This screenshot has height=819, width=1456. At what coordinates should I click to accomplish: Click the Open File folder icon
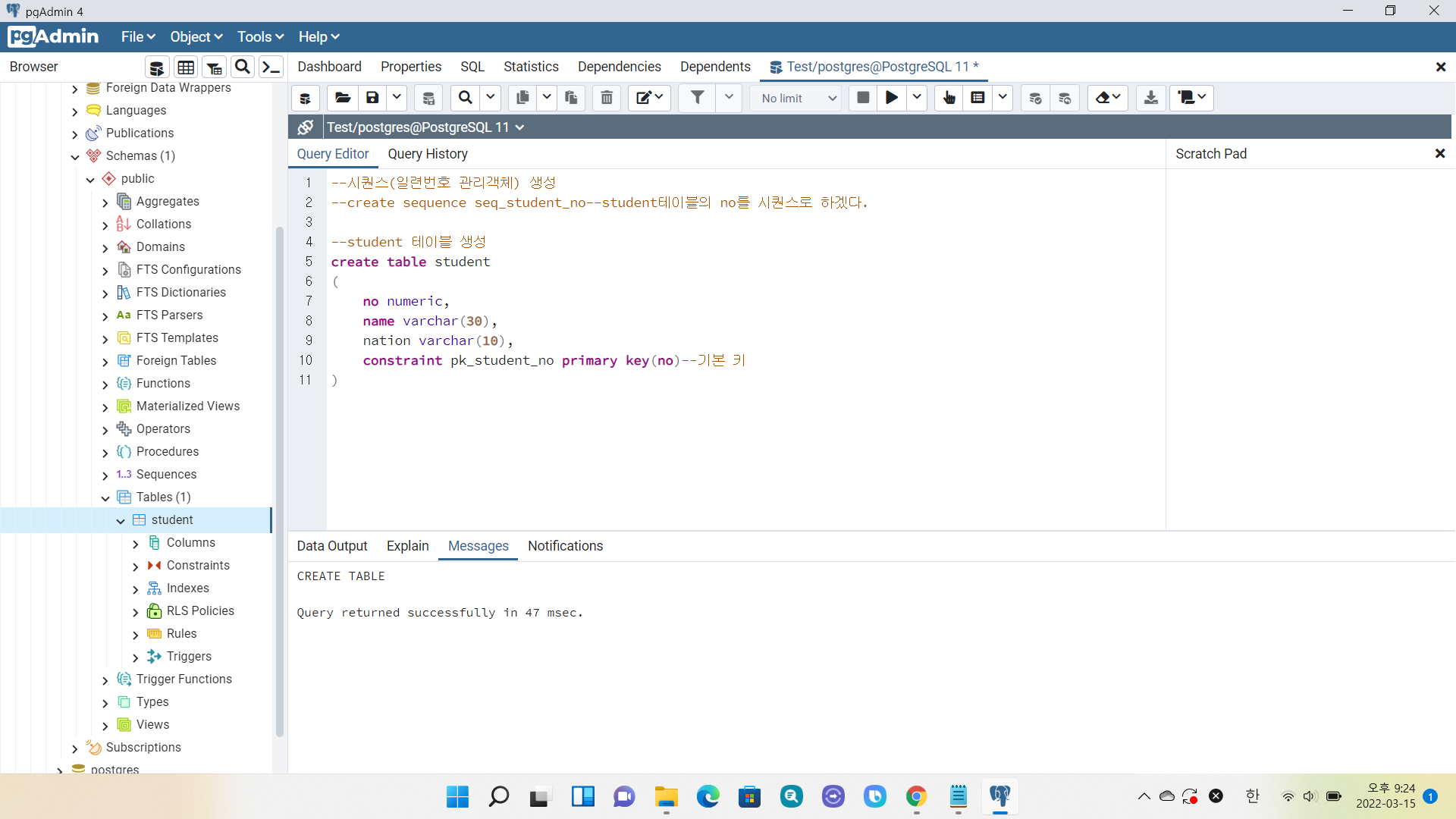(343, 98)
